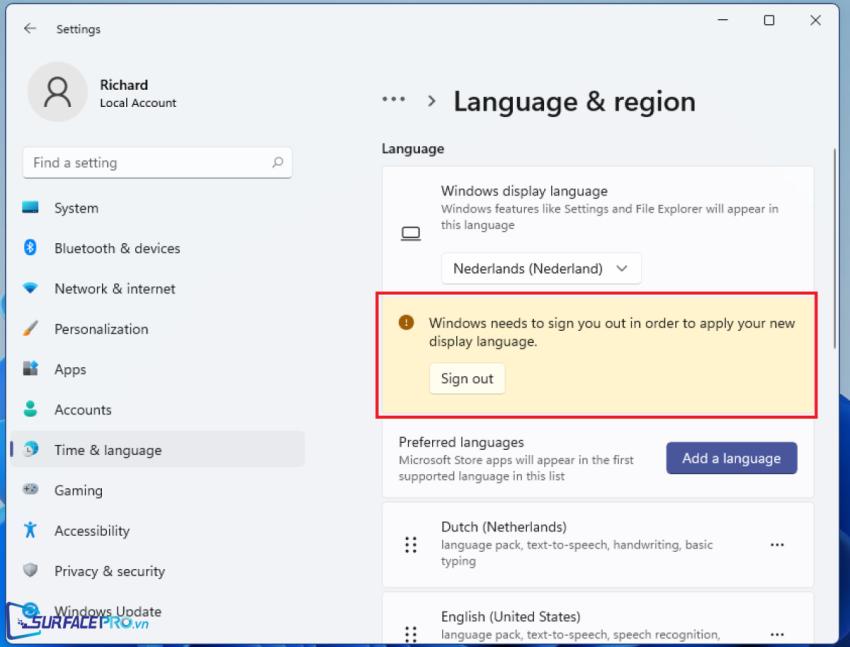The height and width of the screenshot is (647, 850).
Task: Open the Apps settings page
Action: (157, 369)
